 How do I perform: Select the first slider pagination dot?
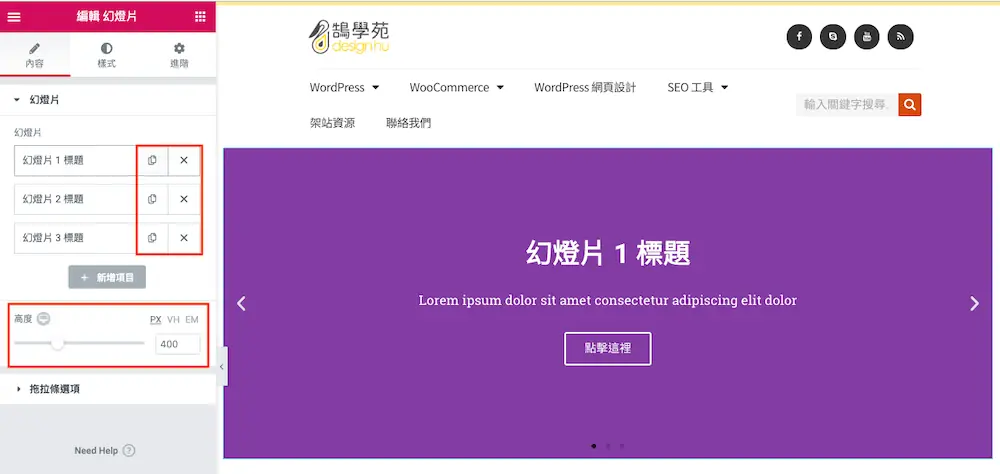point(594,446)
